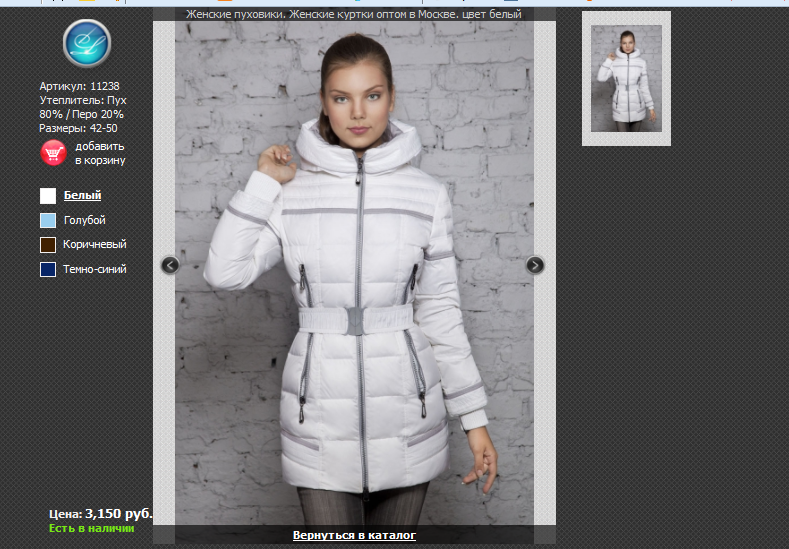The image size is (789, 549).
Task: Click the 'Артикул: 11238' product code
Action: 79,87
